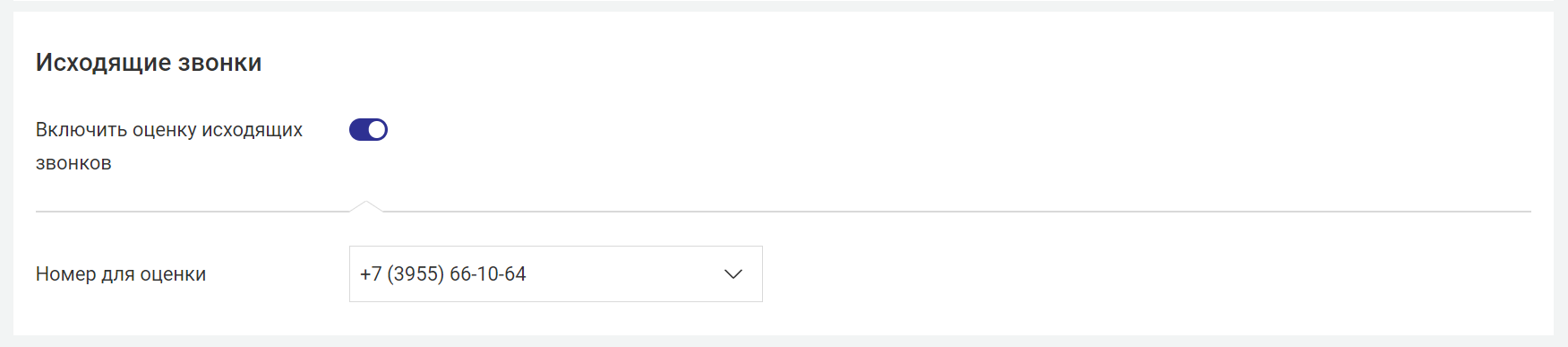Click the 'Исходящие звонки' section heading

pos(149,63)
